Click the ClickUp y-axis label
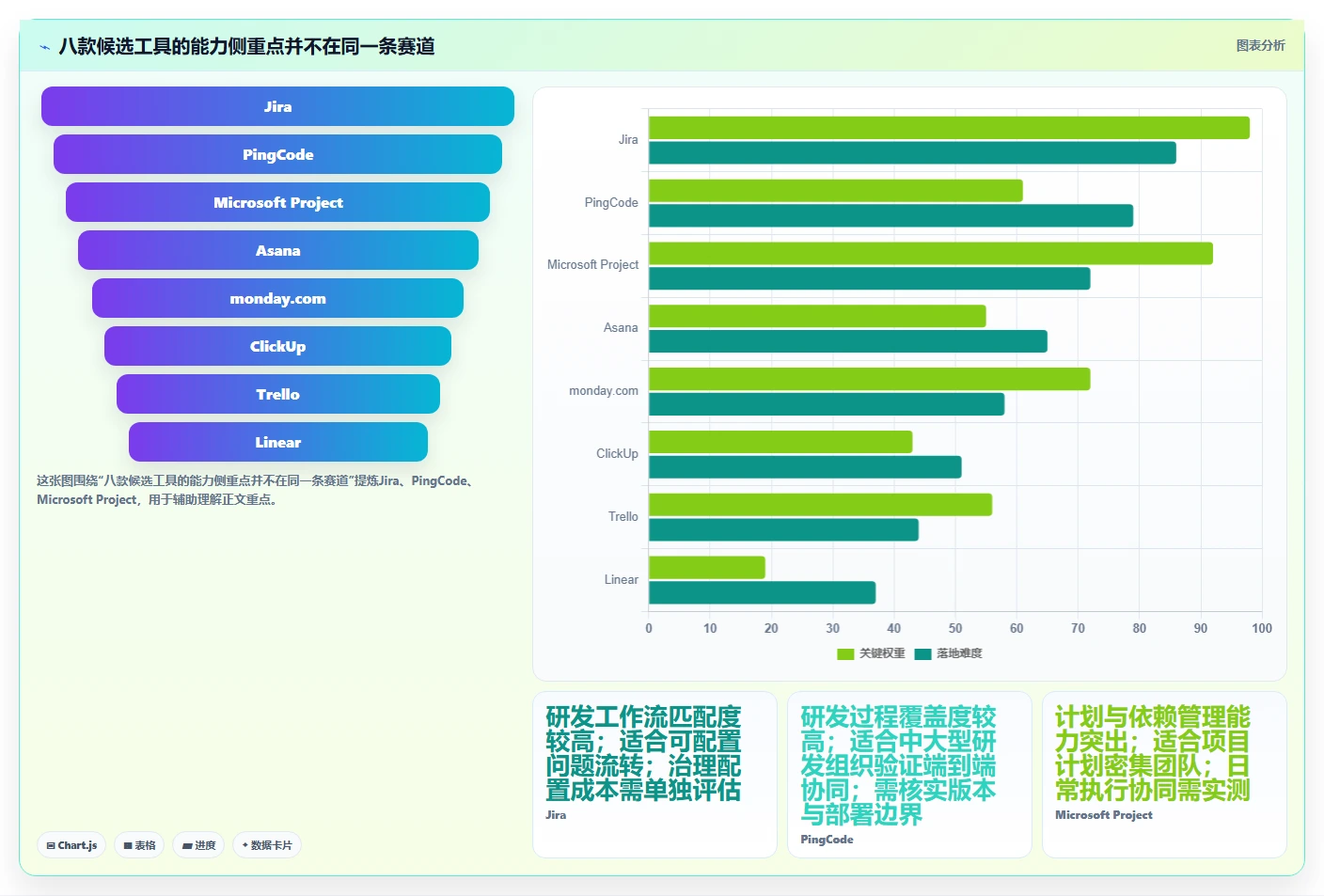The height and width of the screenshot is (896, 1324). [617, 454]
